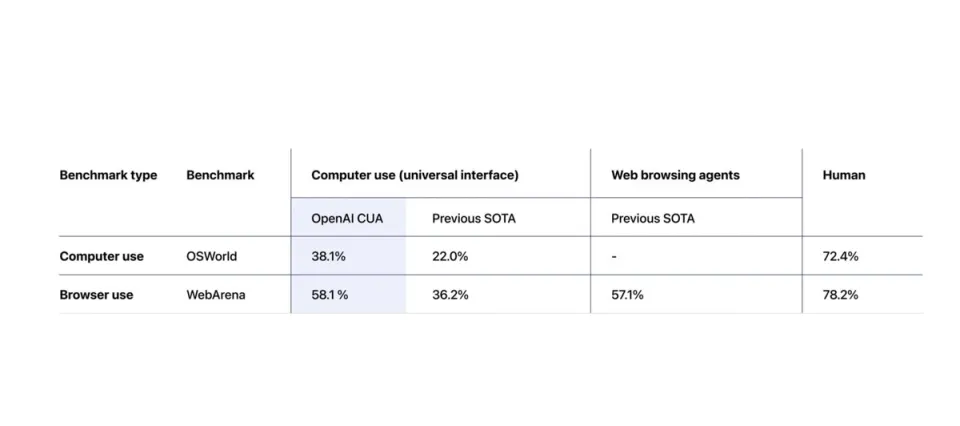Select the "Computer use" row label
This screenshot has height=426, width=960.
(x=101, y=256)
